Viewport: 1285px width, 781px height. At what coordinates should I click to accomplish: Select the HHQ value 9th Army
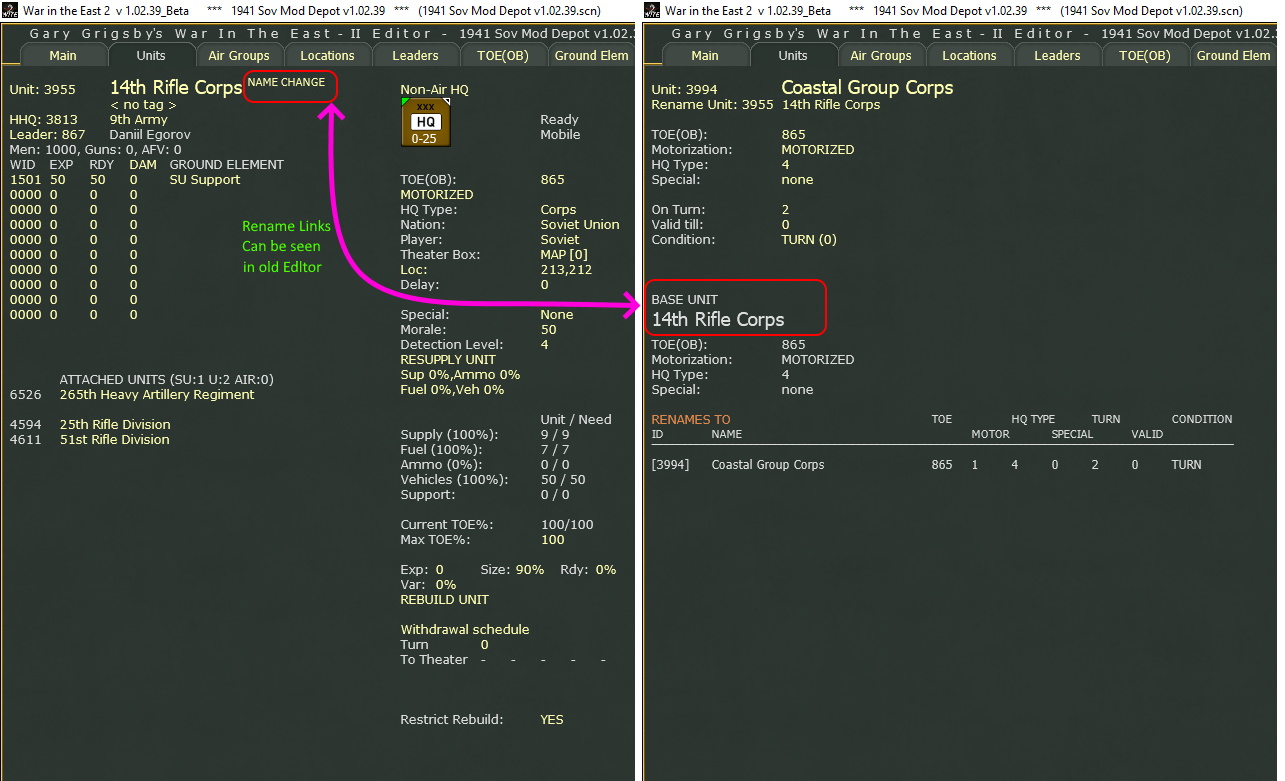point(139,120)
